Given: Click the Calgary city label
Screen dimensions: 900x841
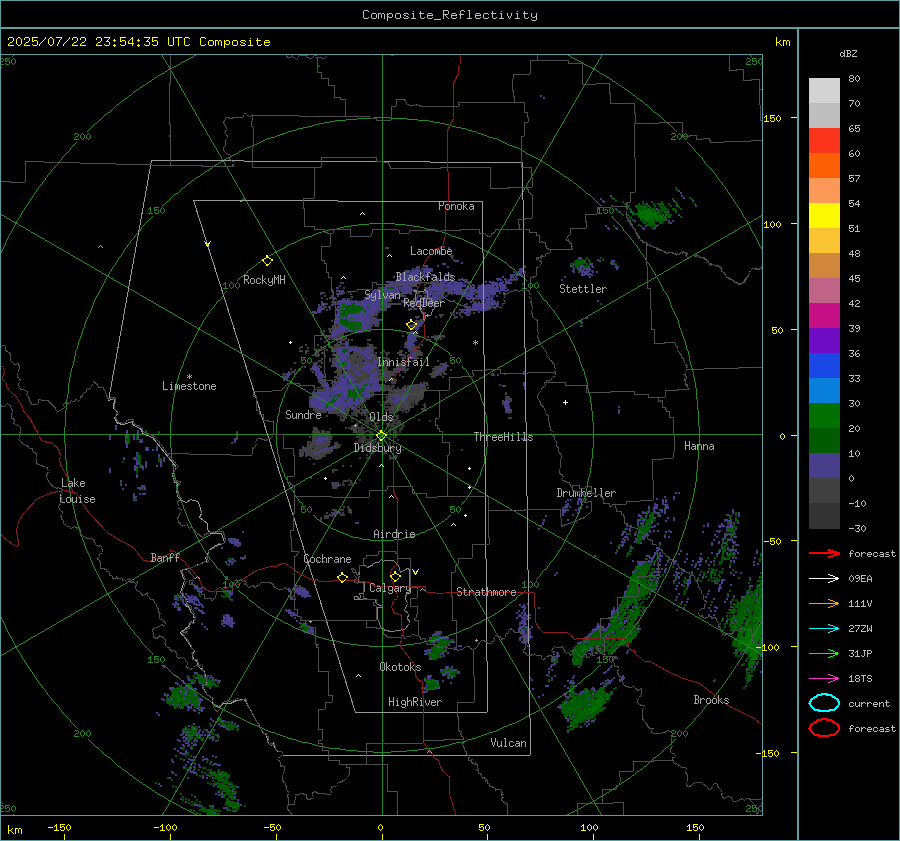Looking at the screenshot, I should click(390, 588).
